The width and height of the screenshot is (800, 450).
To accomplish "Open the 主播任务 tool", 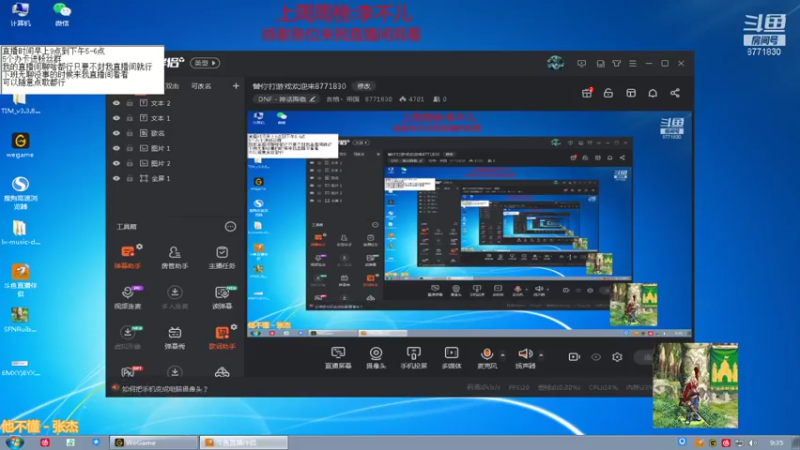I will 222,257.
